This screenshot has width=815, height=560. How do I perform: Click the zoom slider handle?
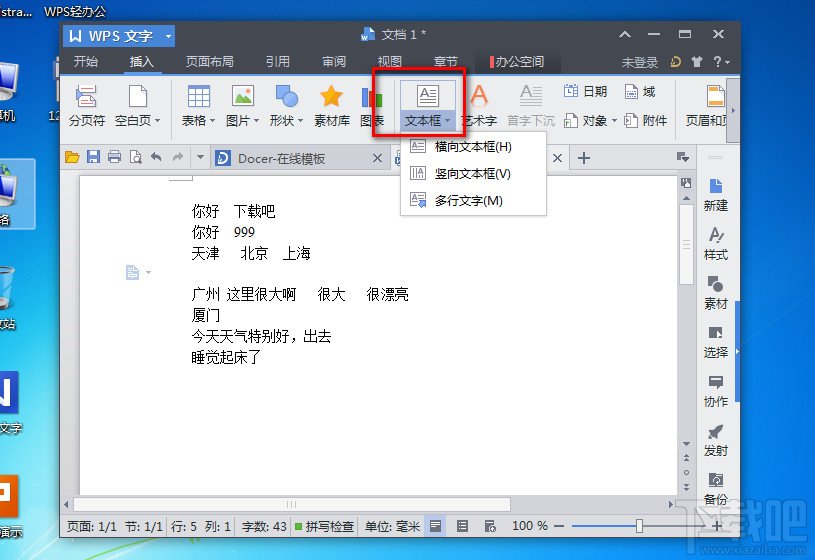point(639,526)
